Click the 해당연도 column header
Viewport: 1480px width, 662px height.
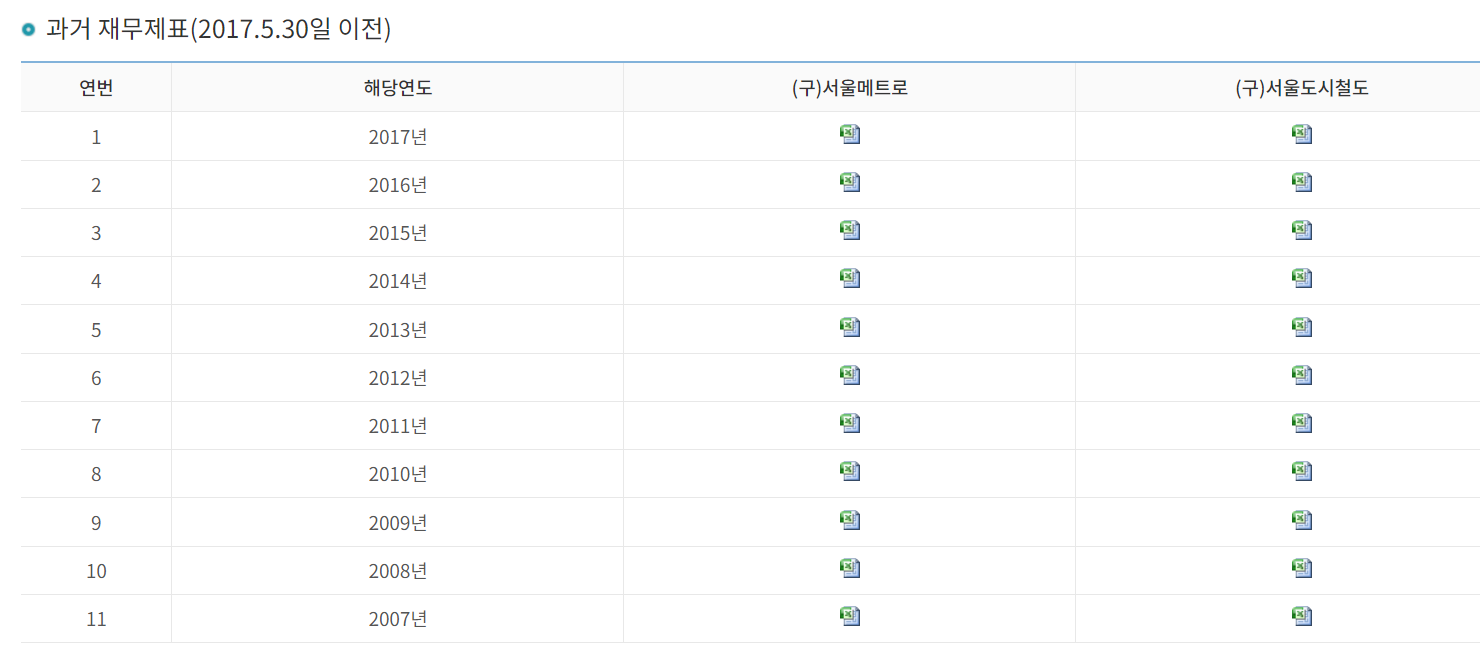coord(398,88)
